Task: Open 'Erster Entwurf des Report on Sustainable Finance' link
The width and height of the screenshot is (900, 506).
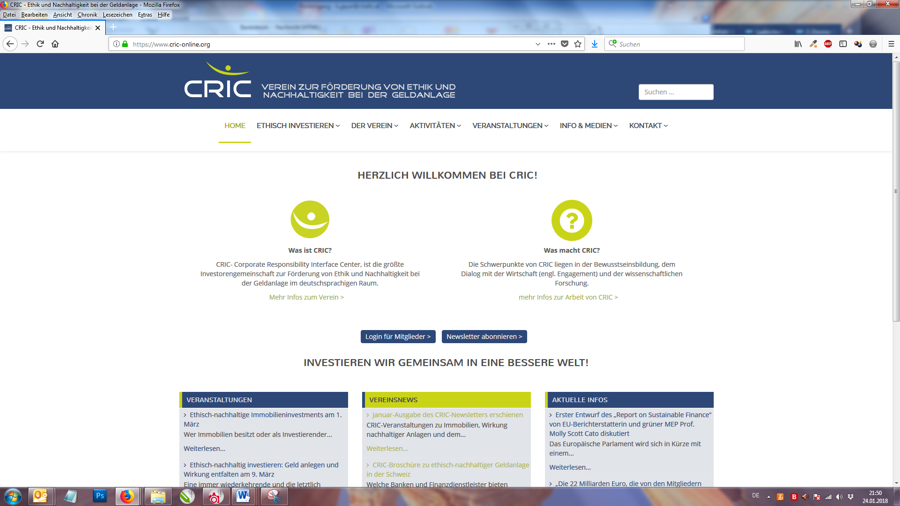Action: click(x=630, y=424)
